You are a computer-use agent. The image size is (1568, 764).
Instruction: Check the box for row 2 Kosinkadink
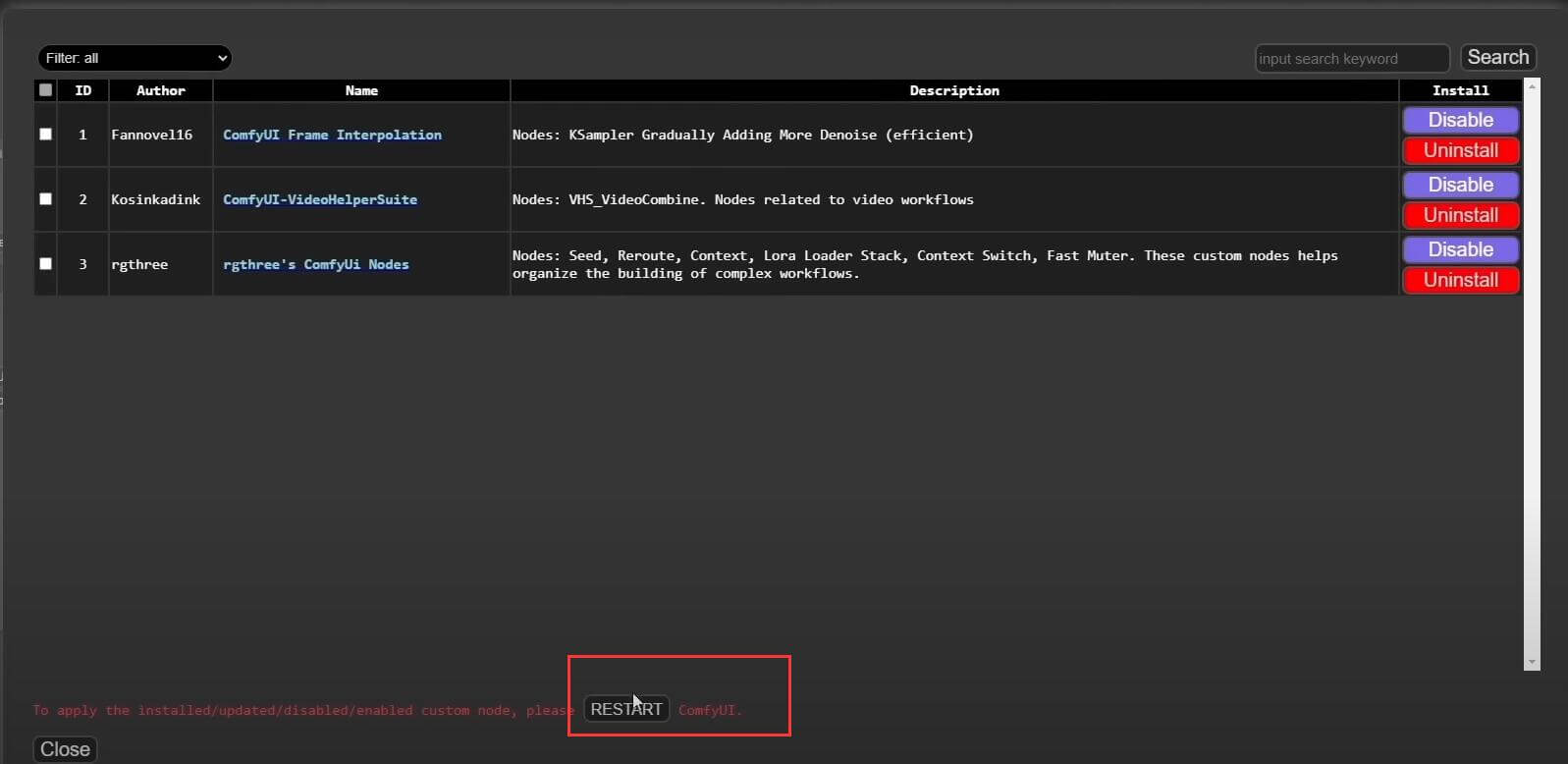(45, 198)
